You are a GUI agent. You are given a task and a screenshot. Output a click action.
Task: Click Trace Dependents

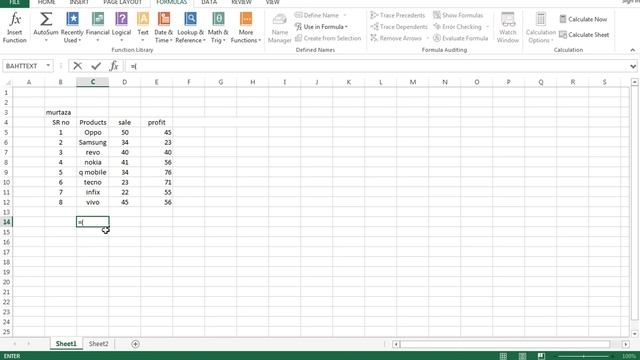pyautogui.click(x=399, y=27)
